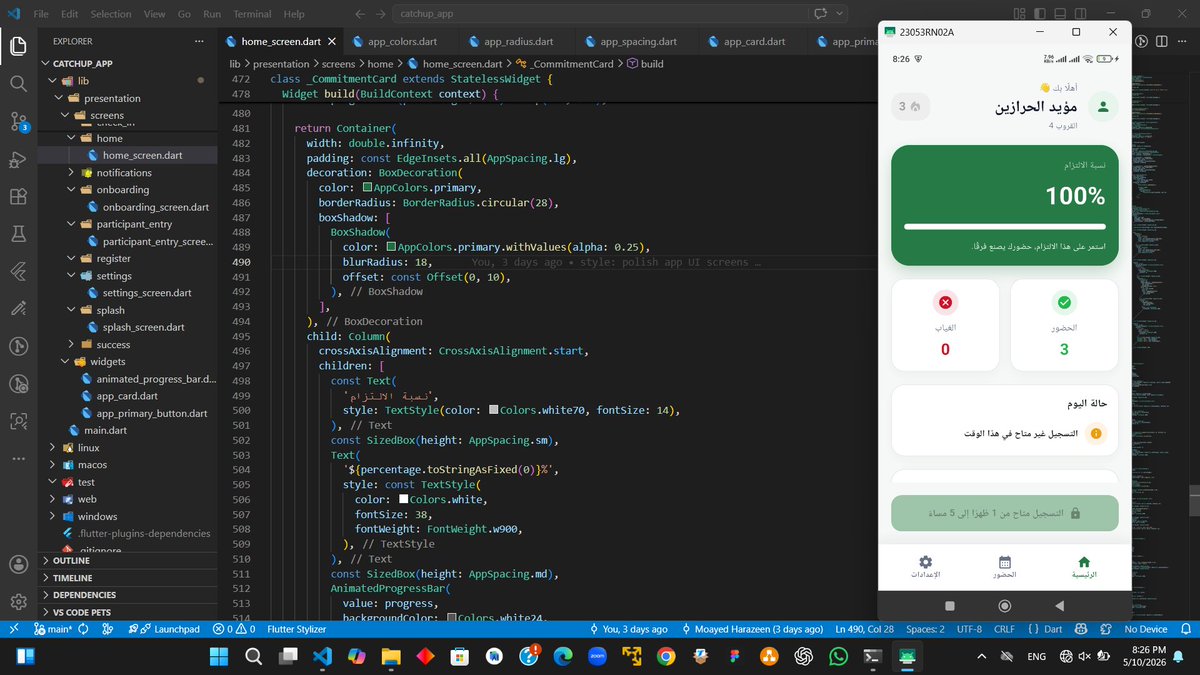Tap the Home tab in phone app
The height and width of the screenshot is (675, 1200).
point(1084,567)
